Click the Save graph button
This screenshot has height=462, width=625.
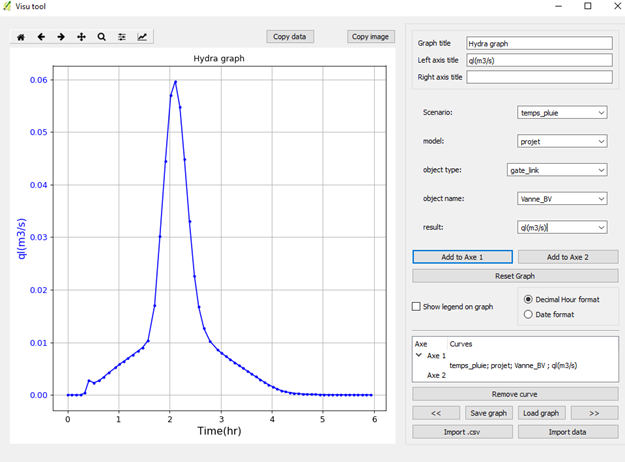tap(489, 413)
